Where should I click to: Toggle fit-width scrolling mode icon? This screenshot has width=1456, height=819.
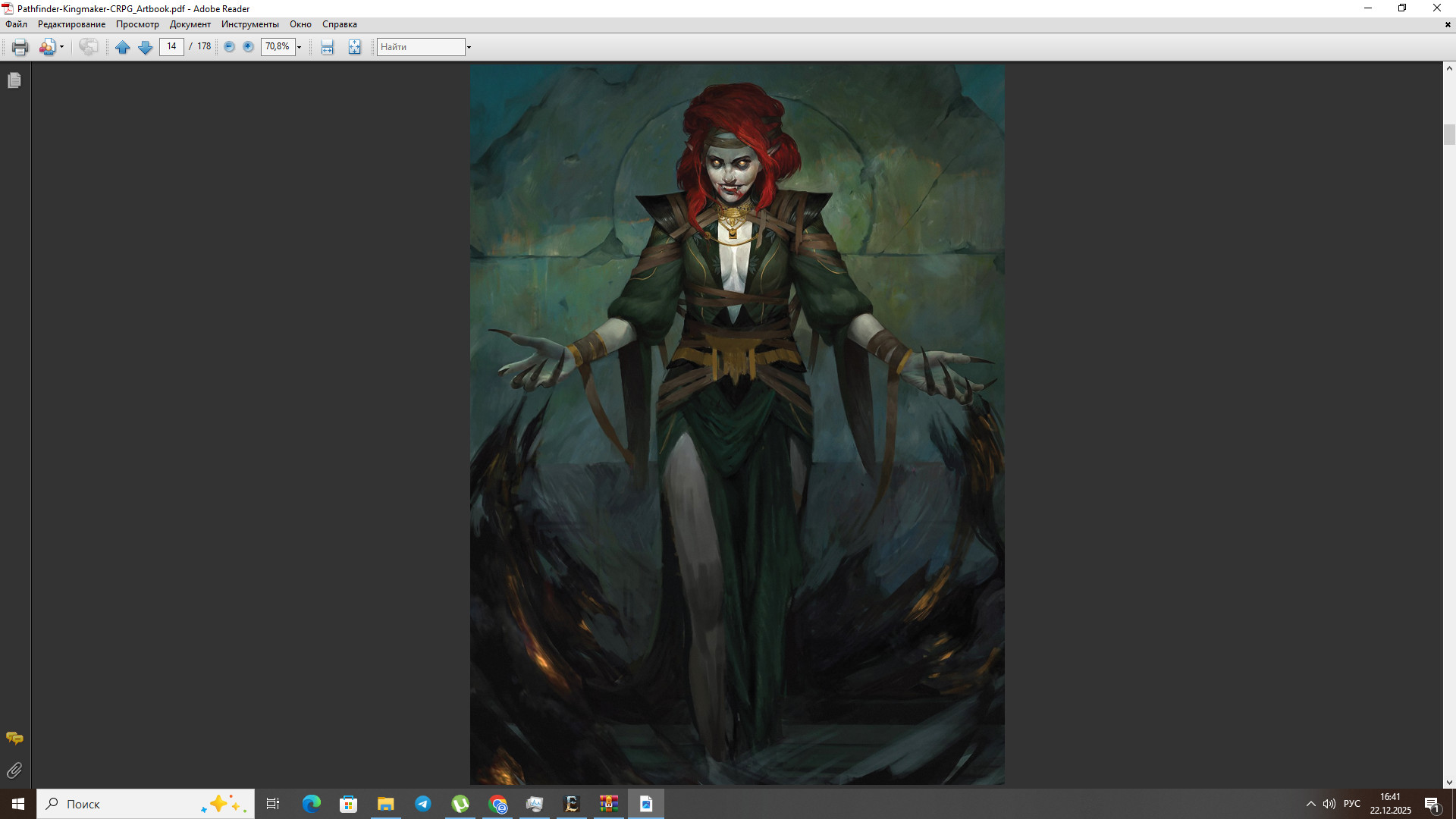[x=327, y=47]
